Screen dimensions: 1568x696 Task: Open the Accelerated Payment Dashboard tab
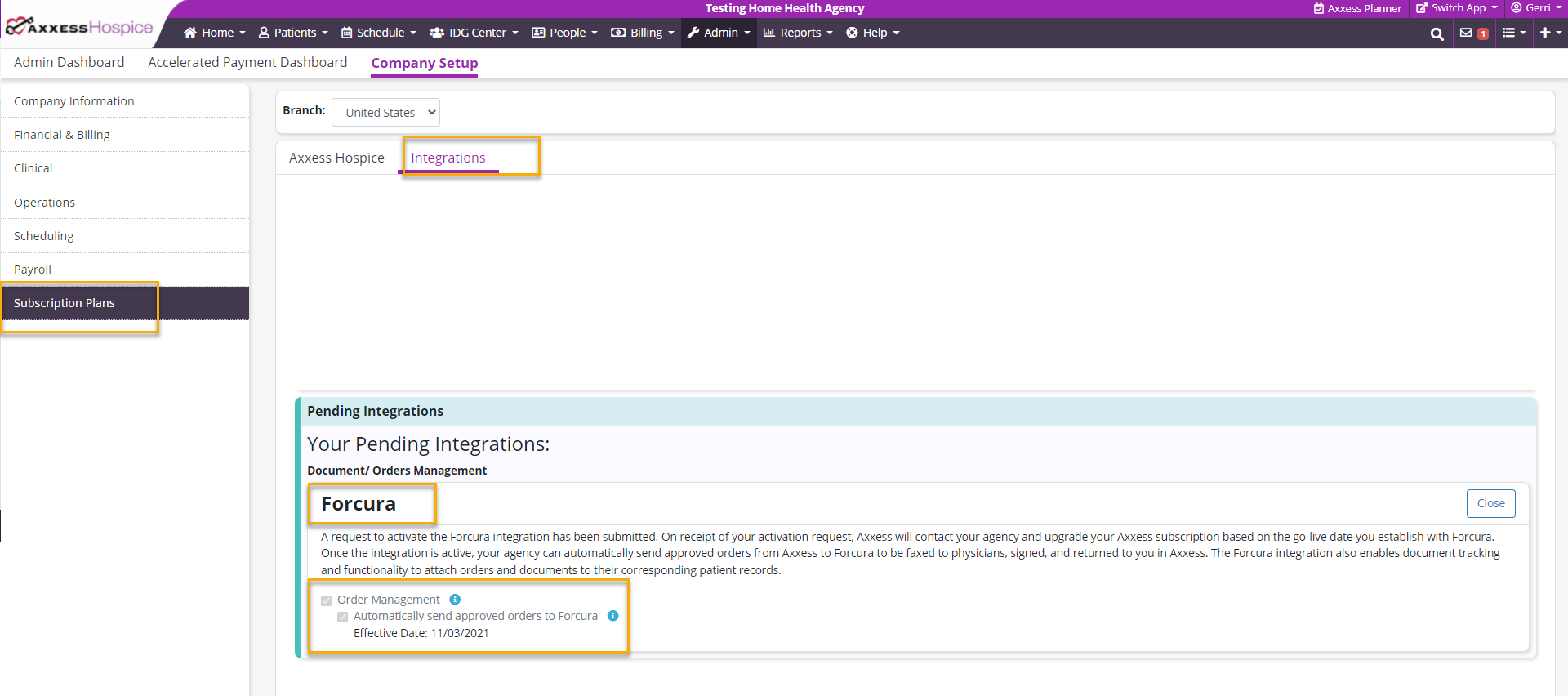pyautogui.click(x=247, y=62)
